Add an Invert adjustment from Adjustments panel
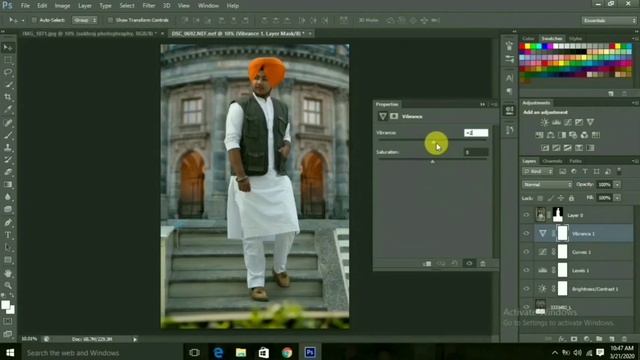 click(545, 147)
